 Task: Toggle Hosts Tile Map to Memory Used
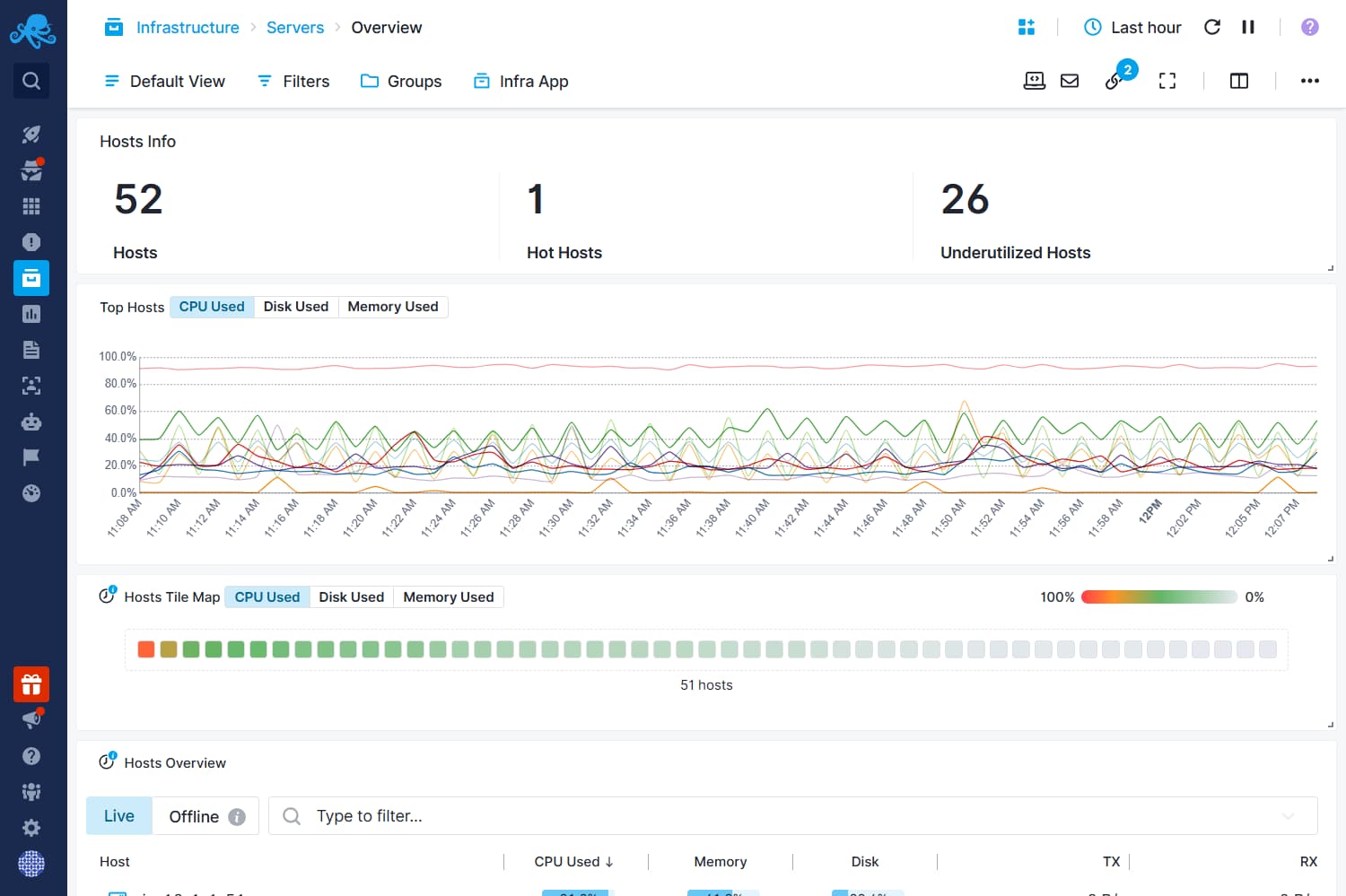point(448,597)
